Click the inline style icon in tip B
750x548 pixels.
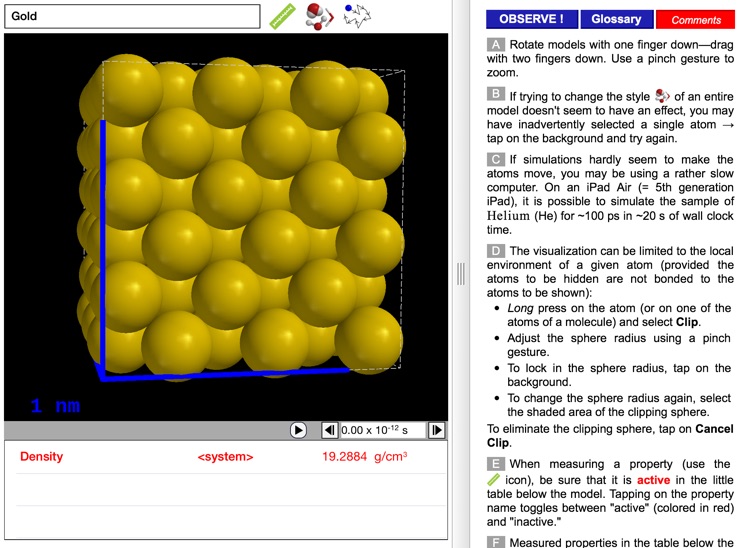(662, 96)
